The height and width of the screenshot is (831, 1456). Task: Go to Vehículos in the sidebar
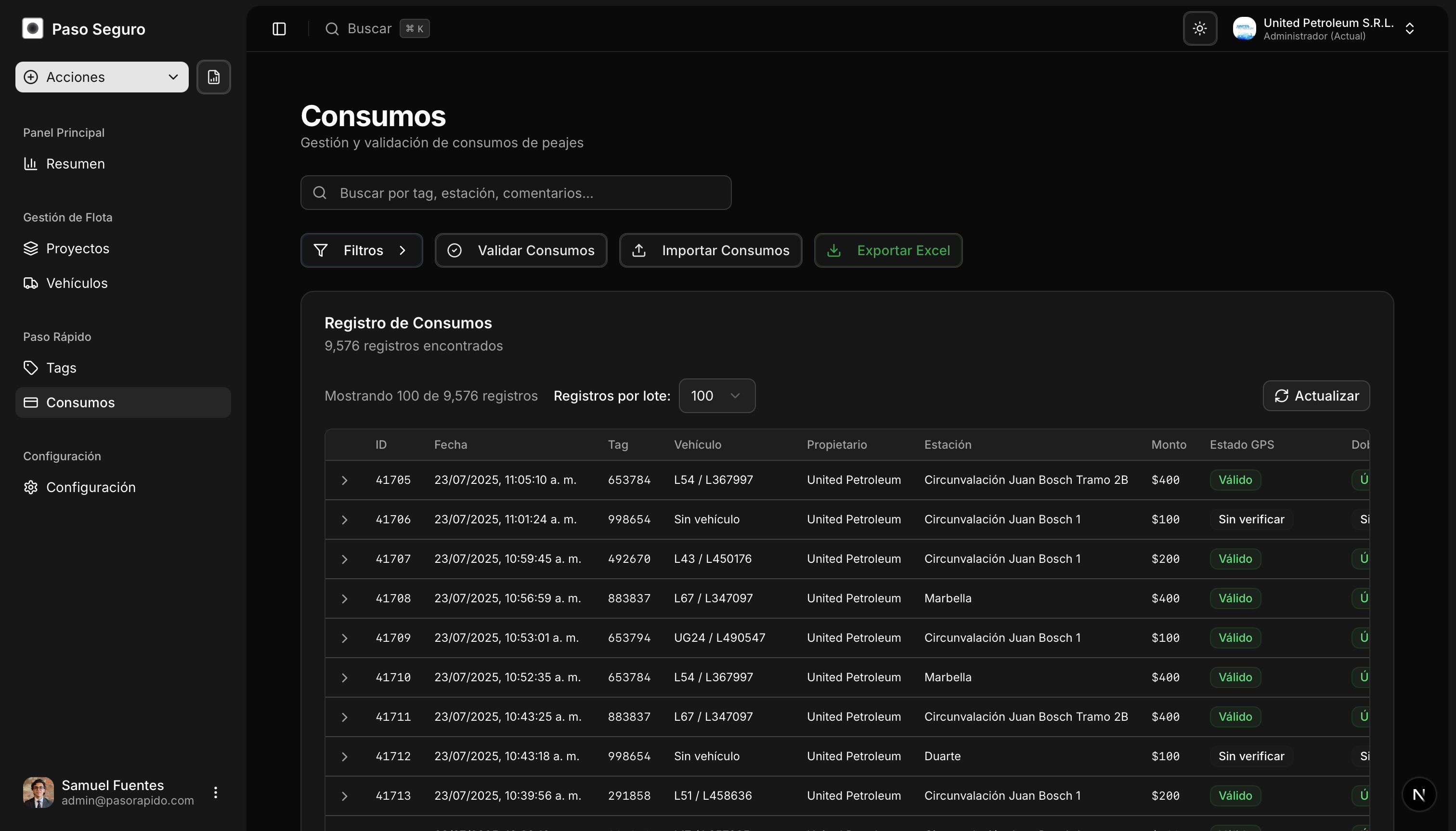77,283
